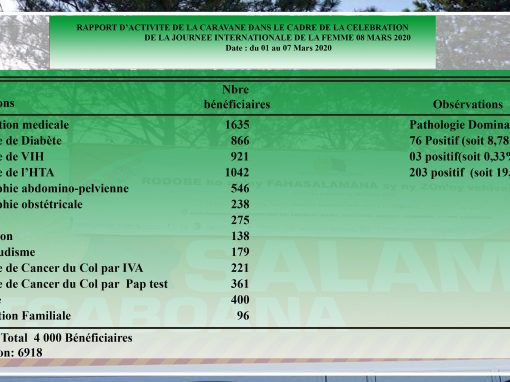Select the value 179 for paludisme row
This screenshot has width=510, height=382.
[x=240, y=252]
